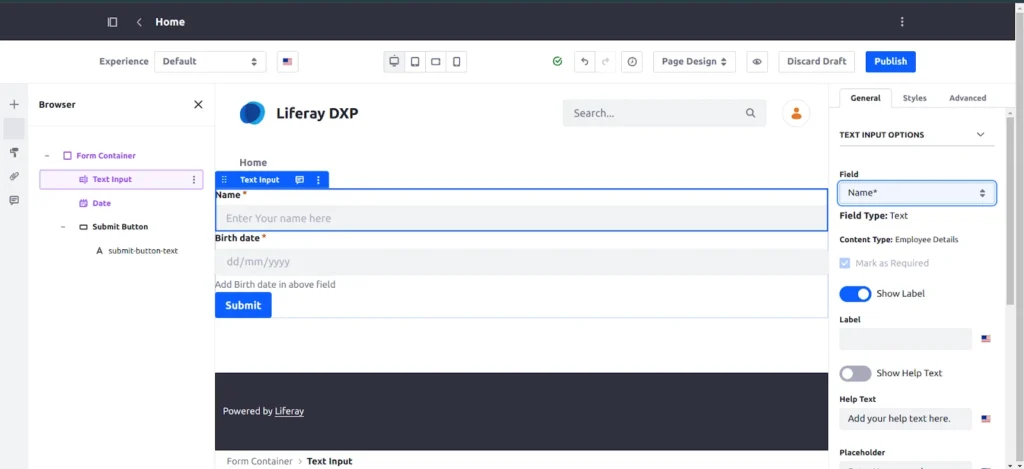Screen dimensions: 1024x469
Task: Open the history clock icon
Action: (x=632, y=61)
